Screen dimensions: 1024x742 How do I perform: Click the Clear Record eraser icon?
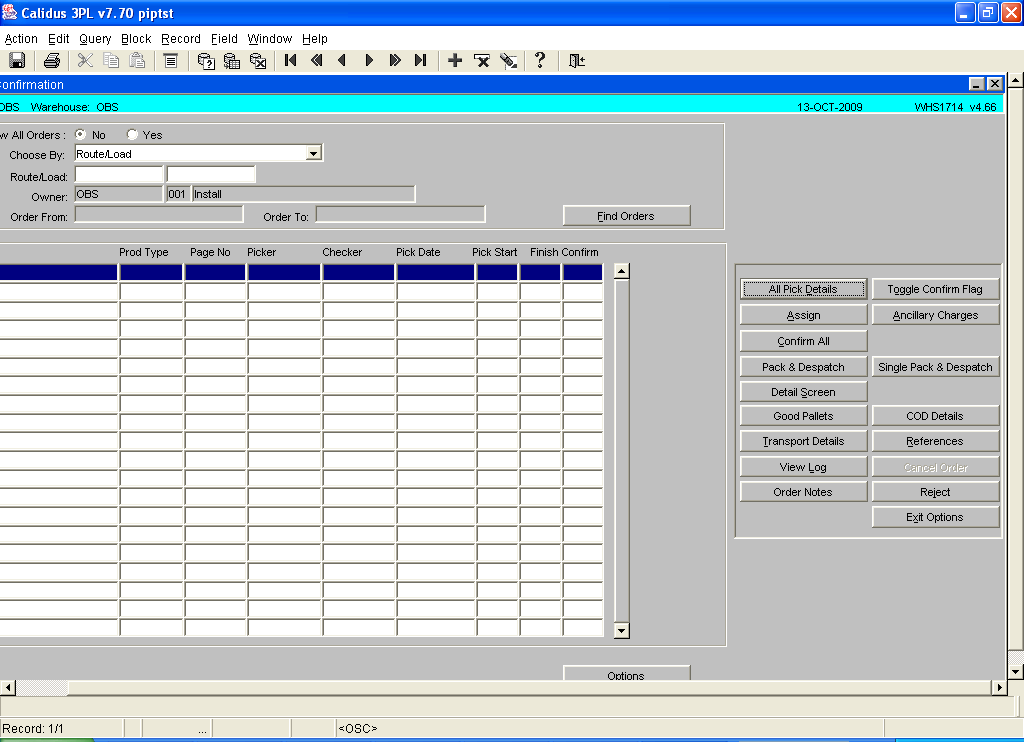click(508, 61)
